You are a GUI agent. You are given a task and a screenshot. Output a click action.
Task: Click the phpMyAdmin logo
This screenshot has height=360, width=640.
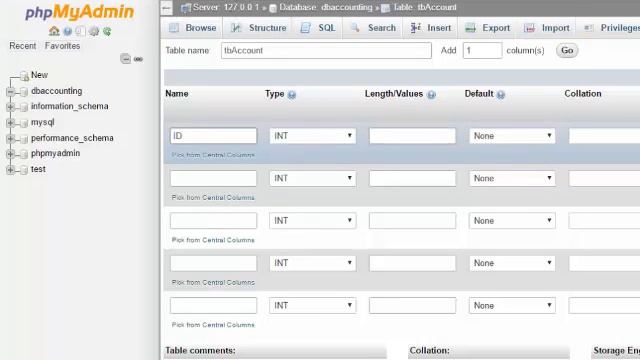tap(80, 12)
